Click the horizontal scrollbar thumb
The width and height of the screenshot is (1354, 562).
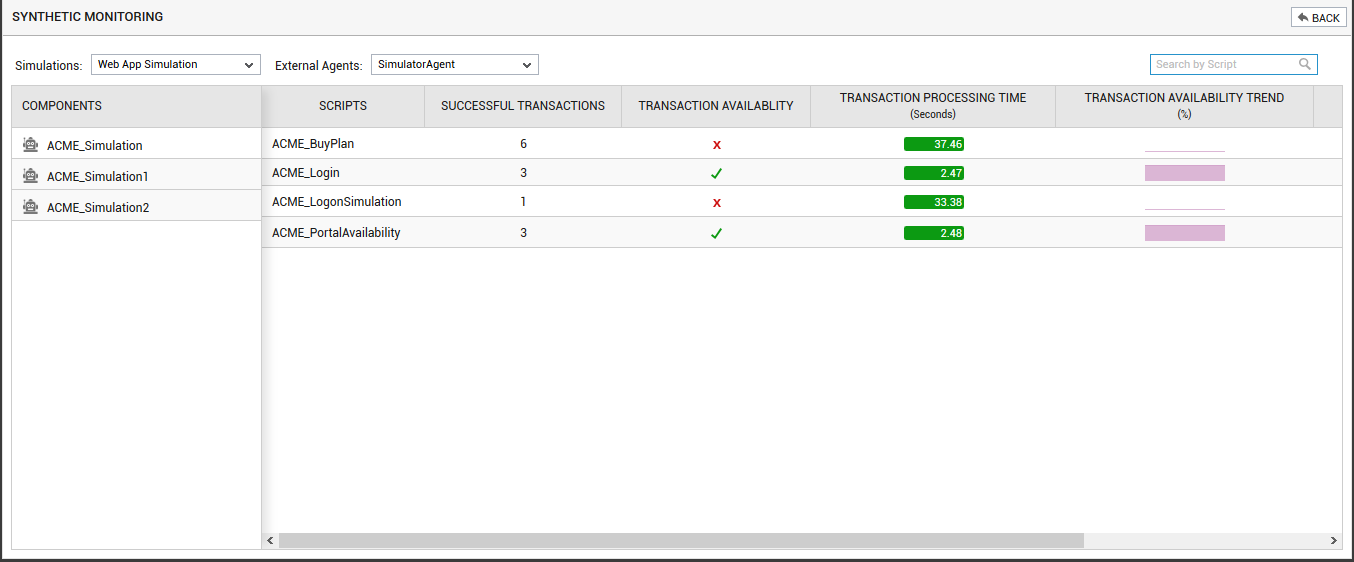click(681, 540)
